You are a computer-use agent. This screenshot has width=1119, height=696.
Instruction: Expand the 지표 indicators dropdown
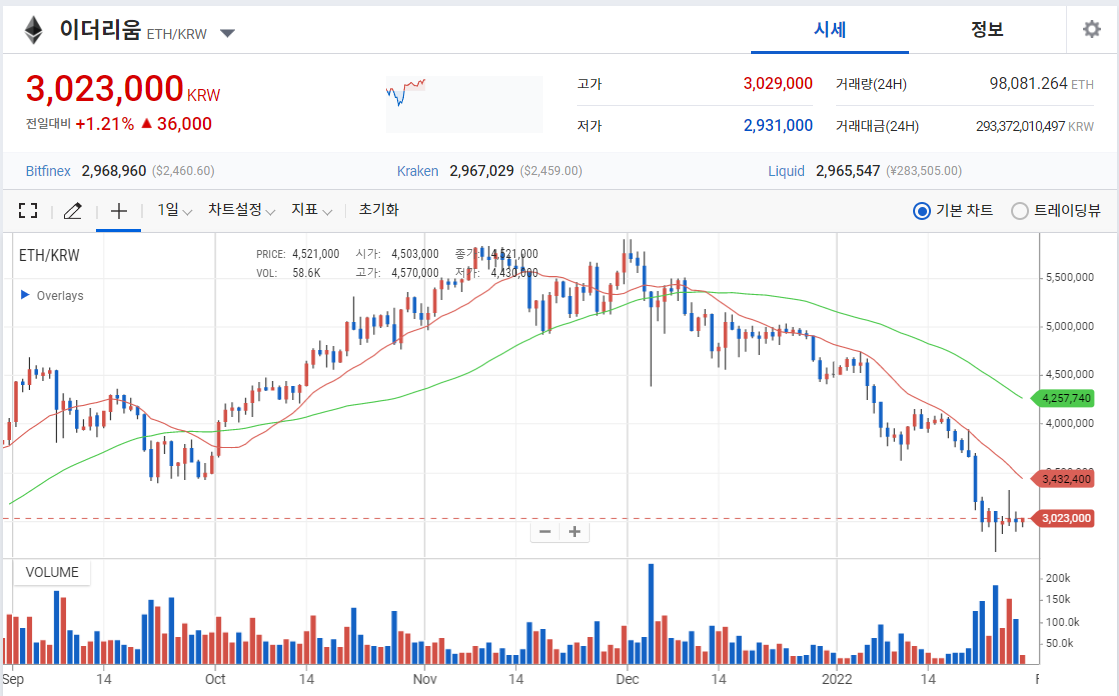(311, 210)
